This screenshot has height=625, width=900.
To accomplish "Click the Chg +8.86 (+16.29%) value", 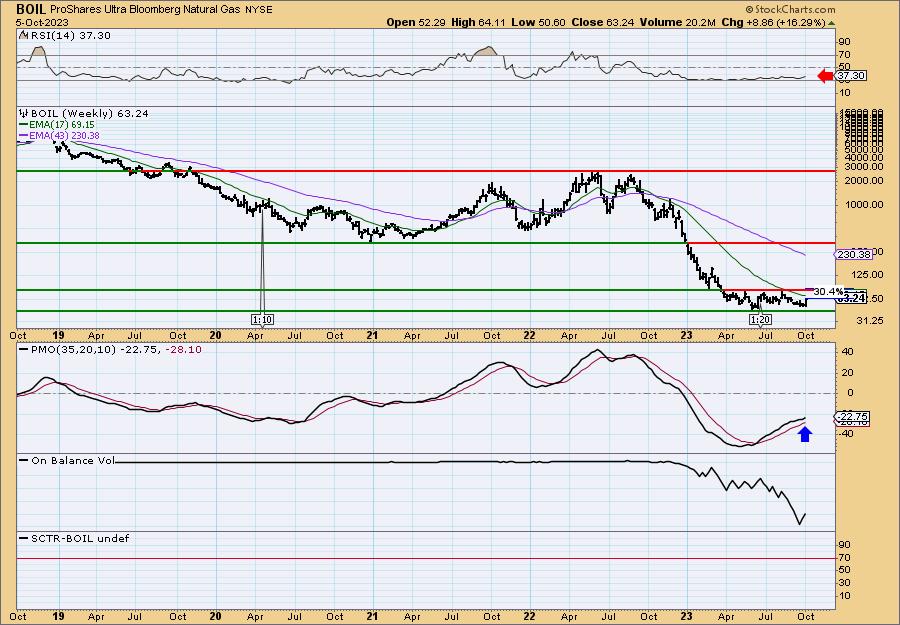I will [x=773, y=22].
